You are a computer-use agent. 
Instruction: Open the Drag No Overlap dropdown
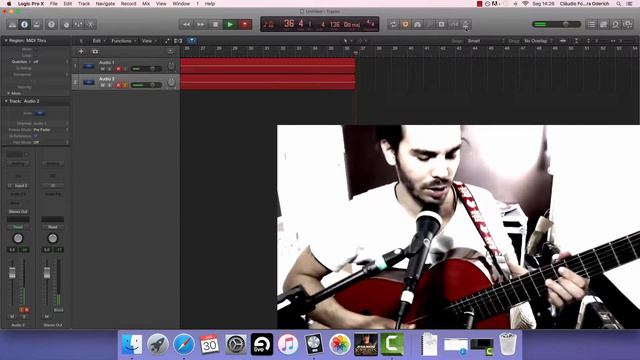(538, 41)
